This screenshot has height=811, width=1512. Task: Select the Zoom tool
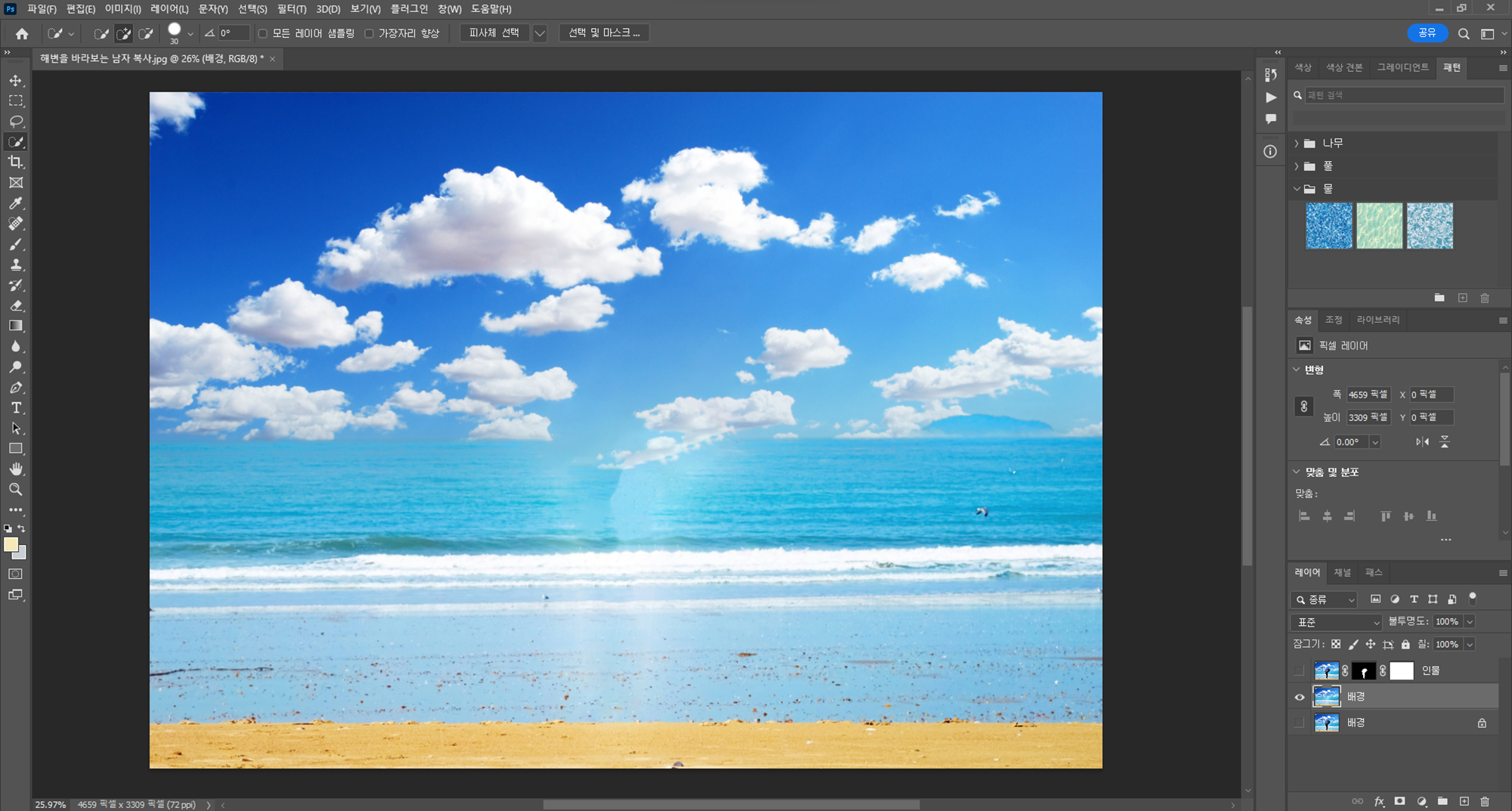coord(16,489)
